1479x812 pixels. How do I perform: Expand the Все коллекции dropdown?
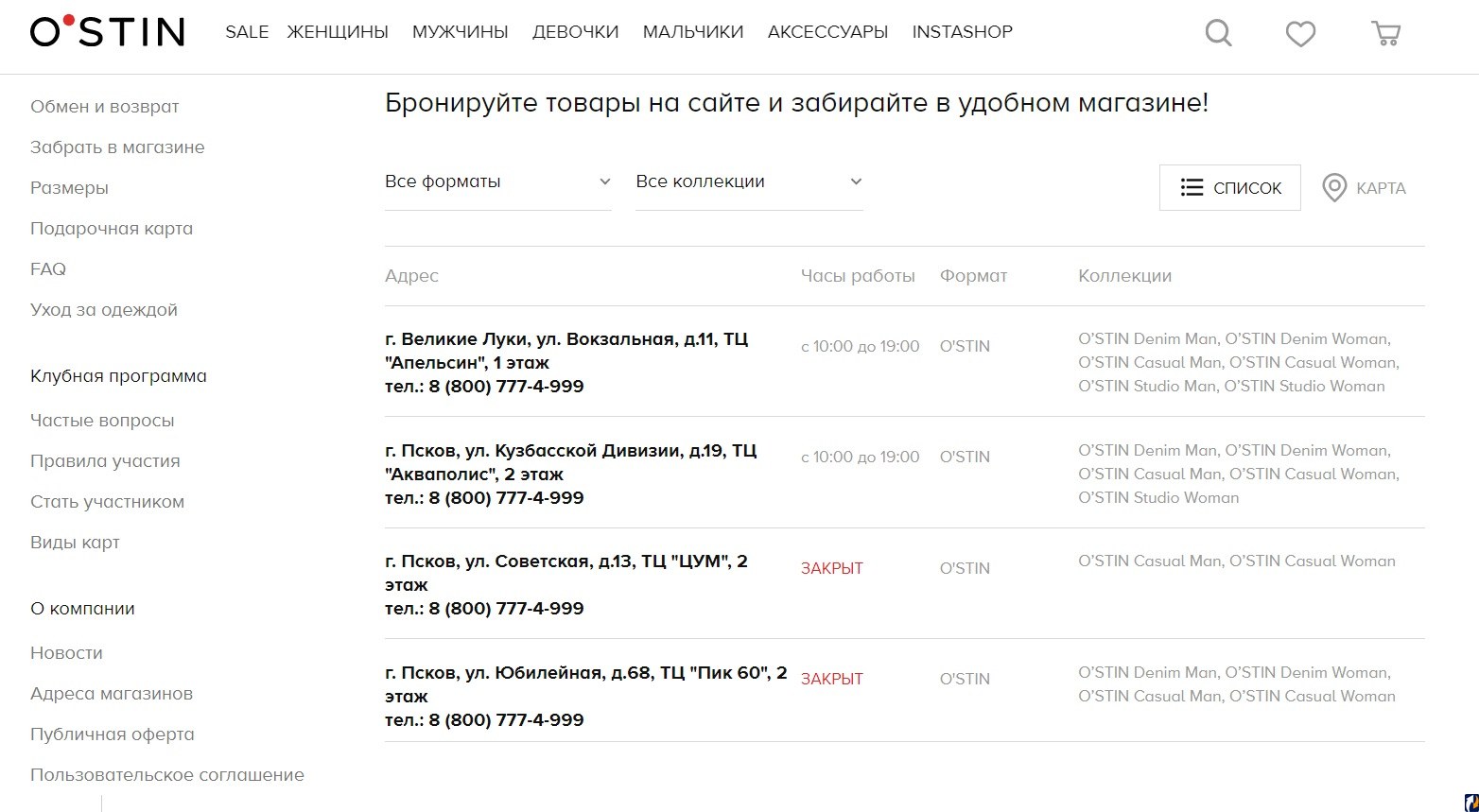coord(749,181)
